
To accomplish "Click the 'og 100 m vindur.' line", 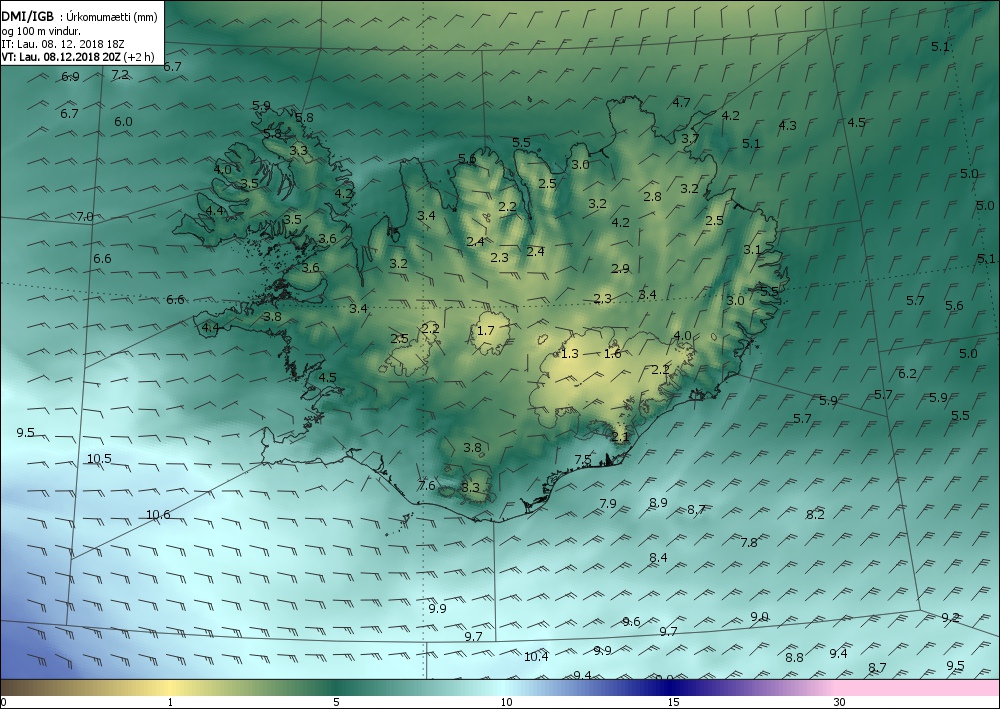I will tap(41, 31).
